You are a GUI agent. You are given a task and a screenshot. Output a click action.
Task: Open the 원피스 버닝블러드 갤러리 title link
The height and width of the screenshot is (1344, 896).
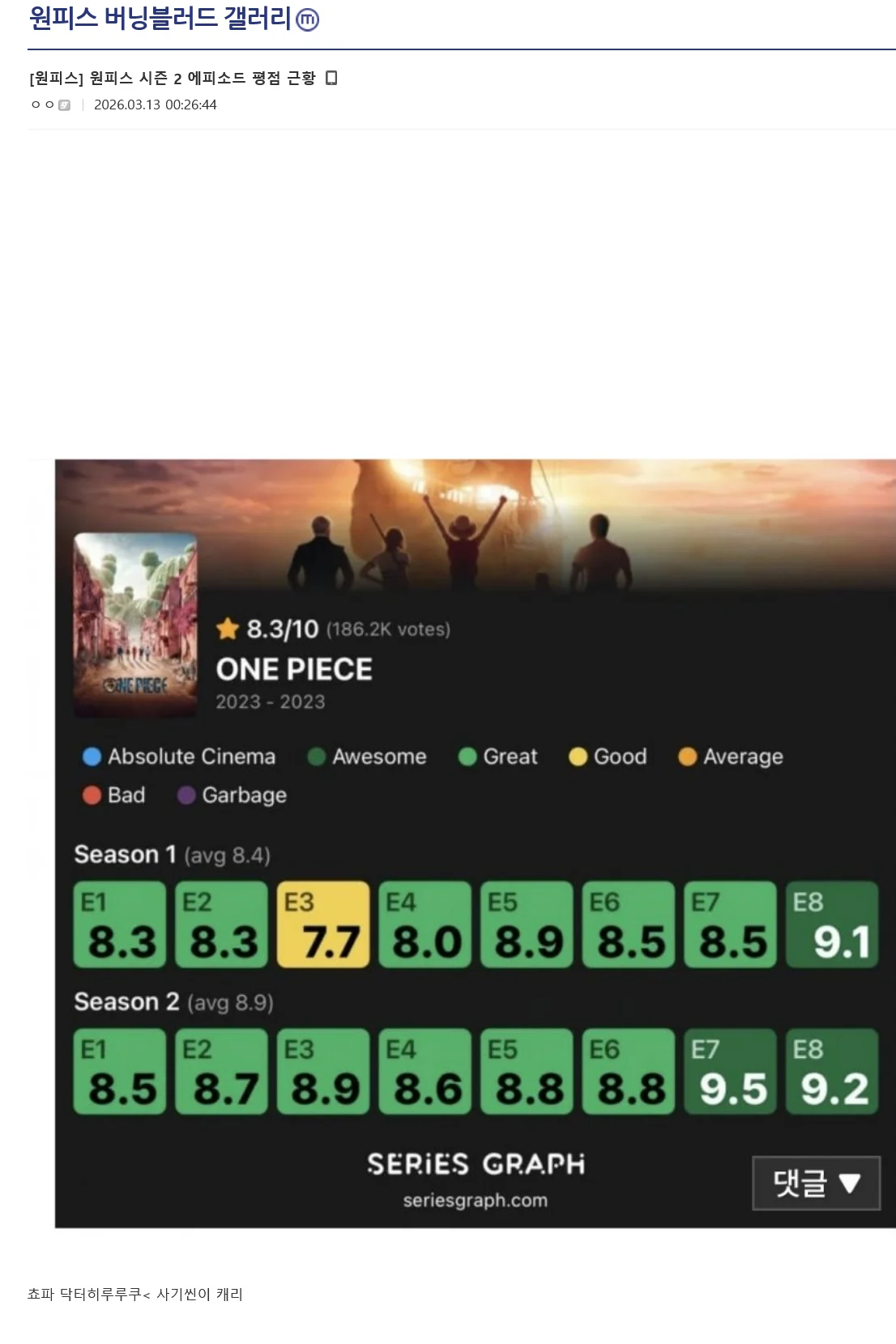[160, 19]
